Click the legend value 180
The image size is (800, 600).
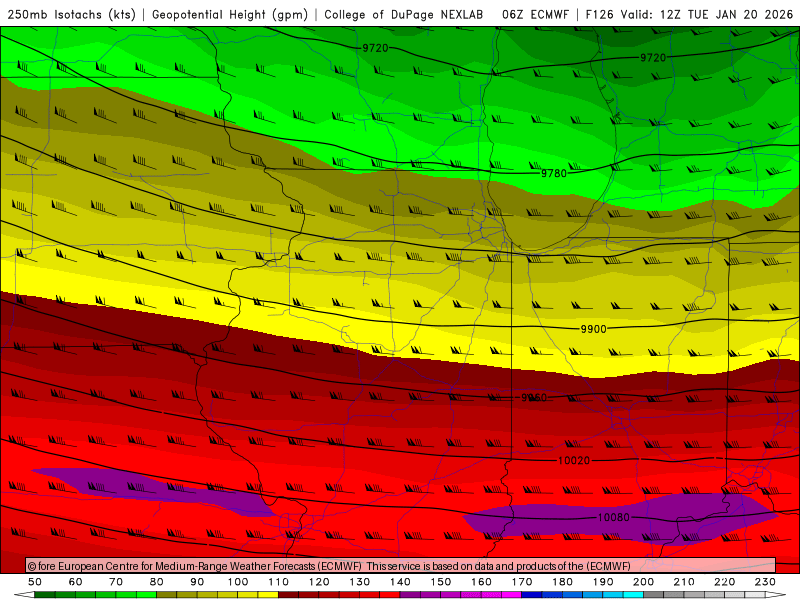pos(562,582)
